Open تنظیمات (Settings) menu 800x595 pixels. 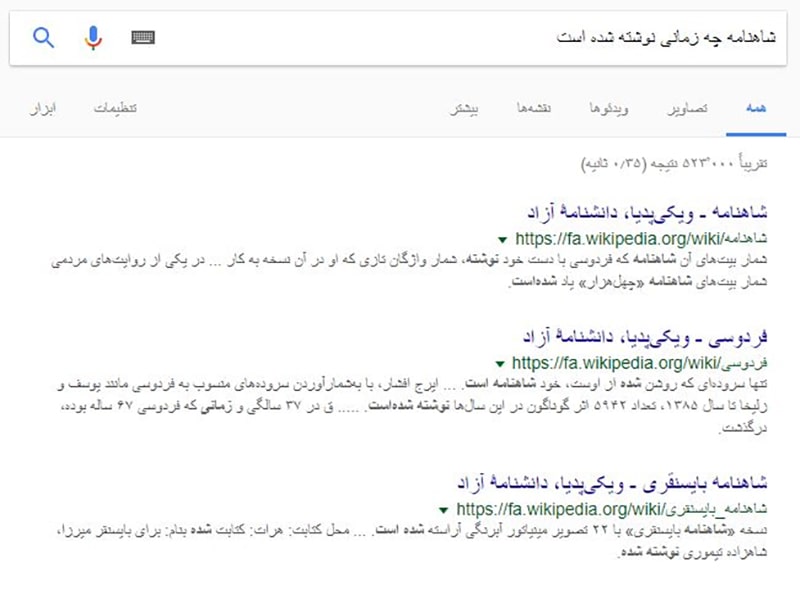(x=115, y=108)
